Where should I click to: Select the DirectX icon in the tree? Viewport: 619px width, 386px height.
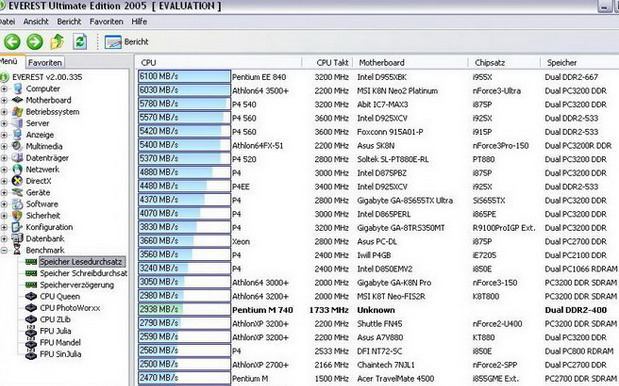click(x=18, y=181)
